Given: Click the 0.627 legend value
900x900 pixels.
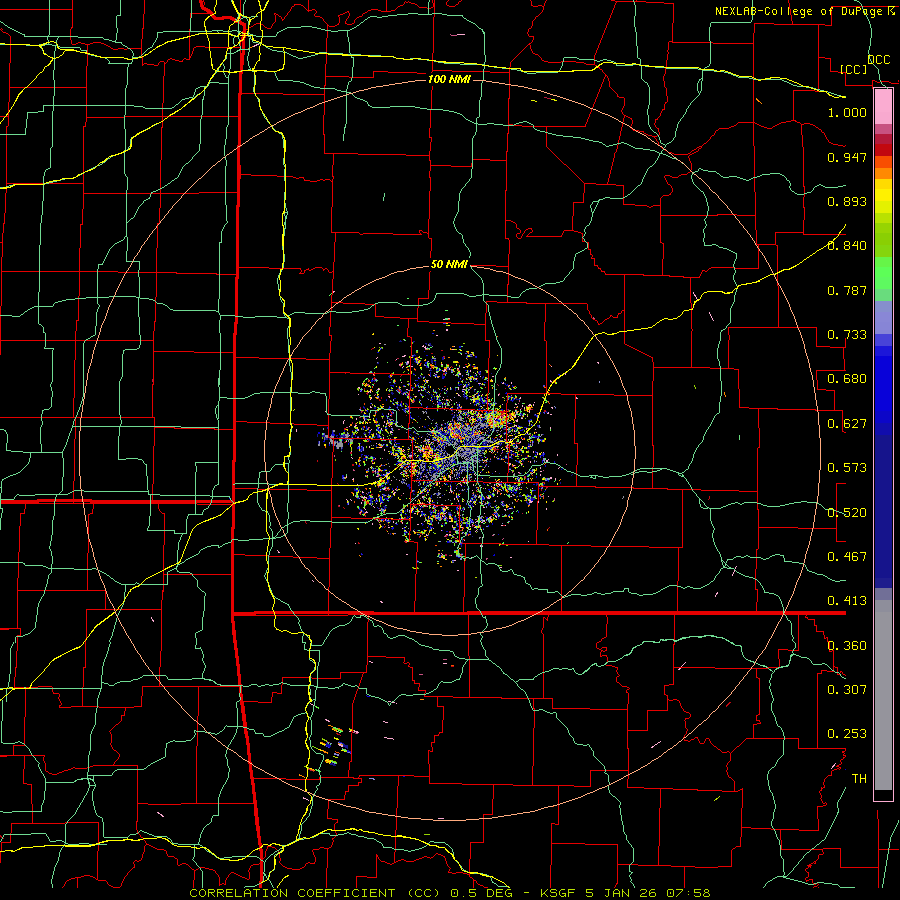Looking at the screenshot, I should click(x=847, y=424).
